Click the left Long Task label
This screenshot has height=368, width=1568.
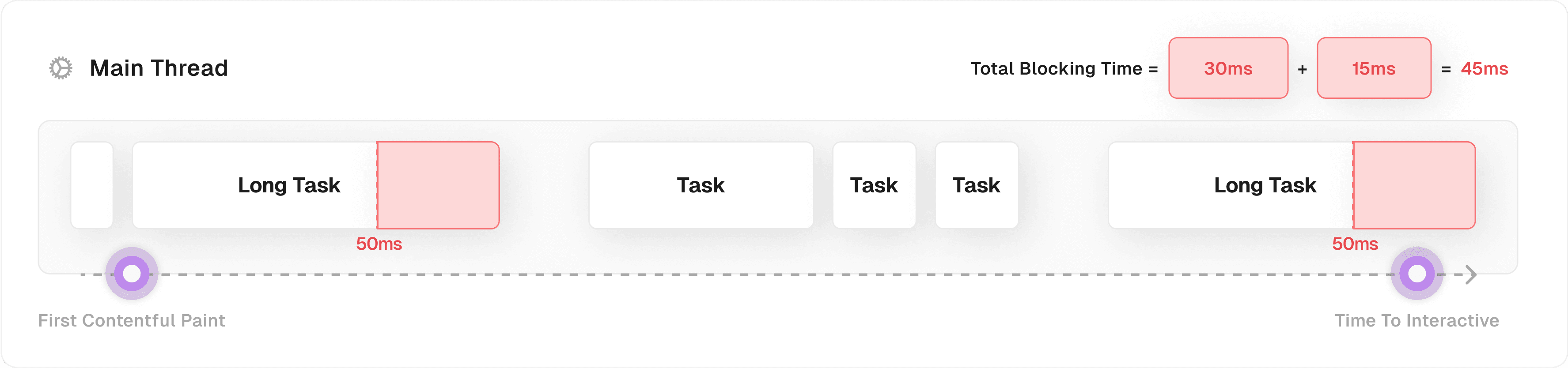[289, 185]
